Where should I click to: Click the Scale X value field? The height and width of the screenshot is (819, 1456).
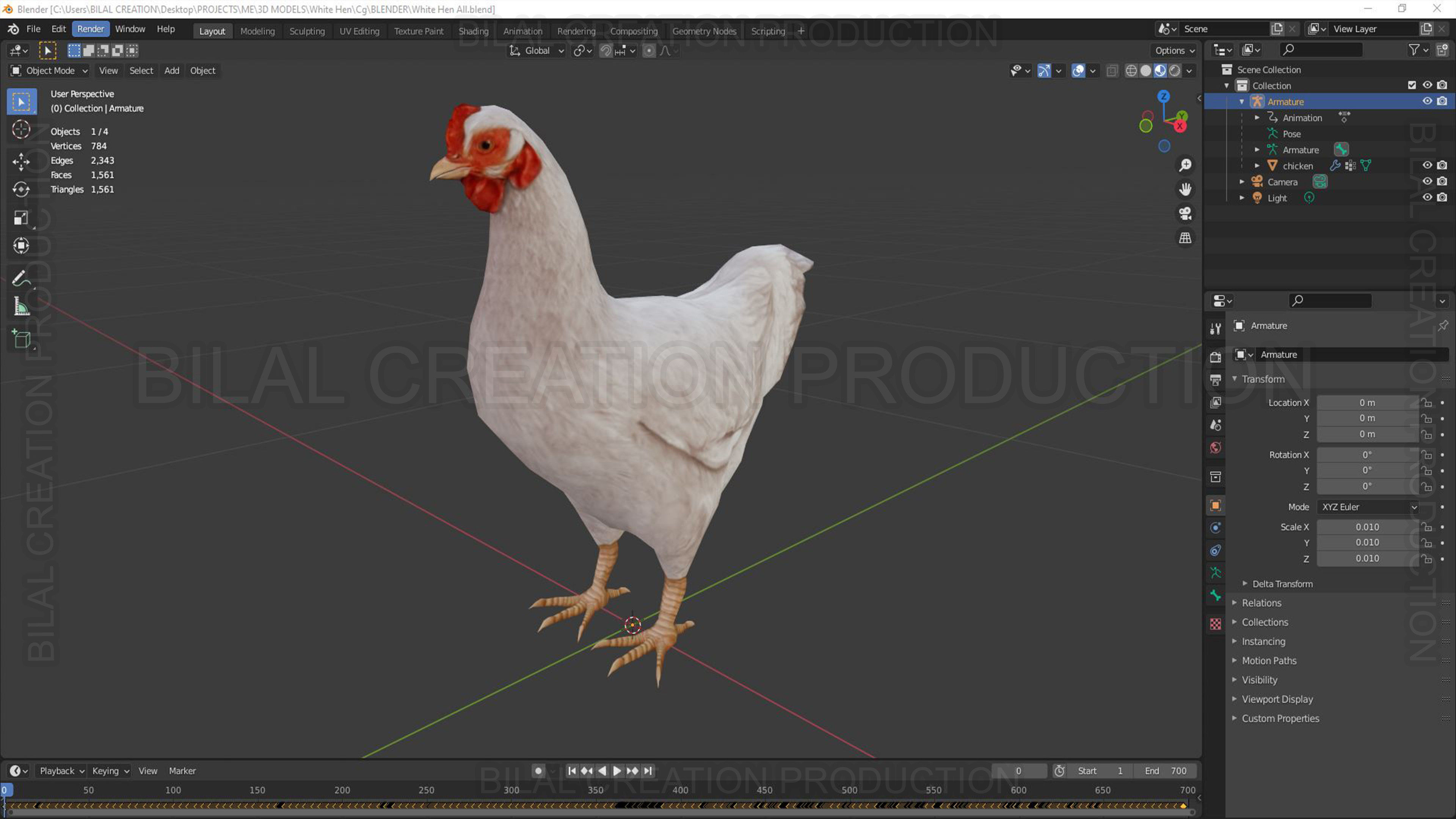point(1368,527)
